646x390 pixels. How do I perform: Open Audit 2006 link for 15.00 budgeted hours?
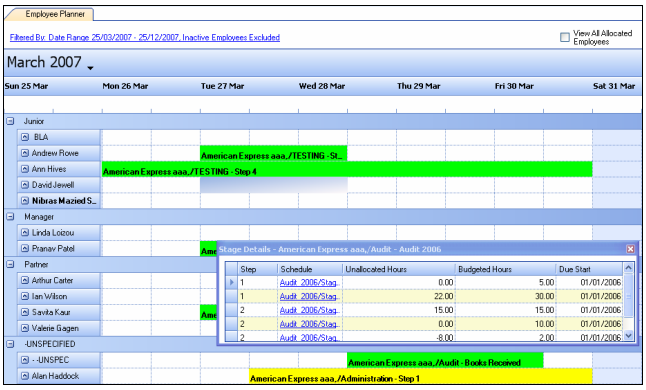pos(309,310)
